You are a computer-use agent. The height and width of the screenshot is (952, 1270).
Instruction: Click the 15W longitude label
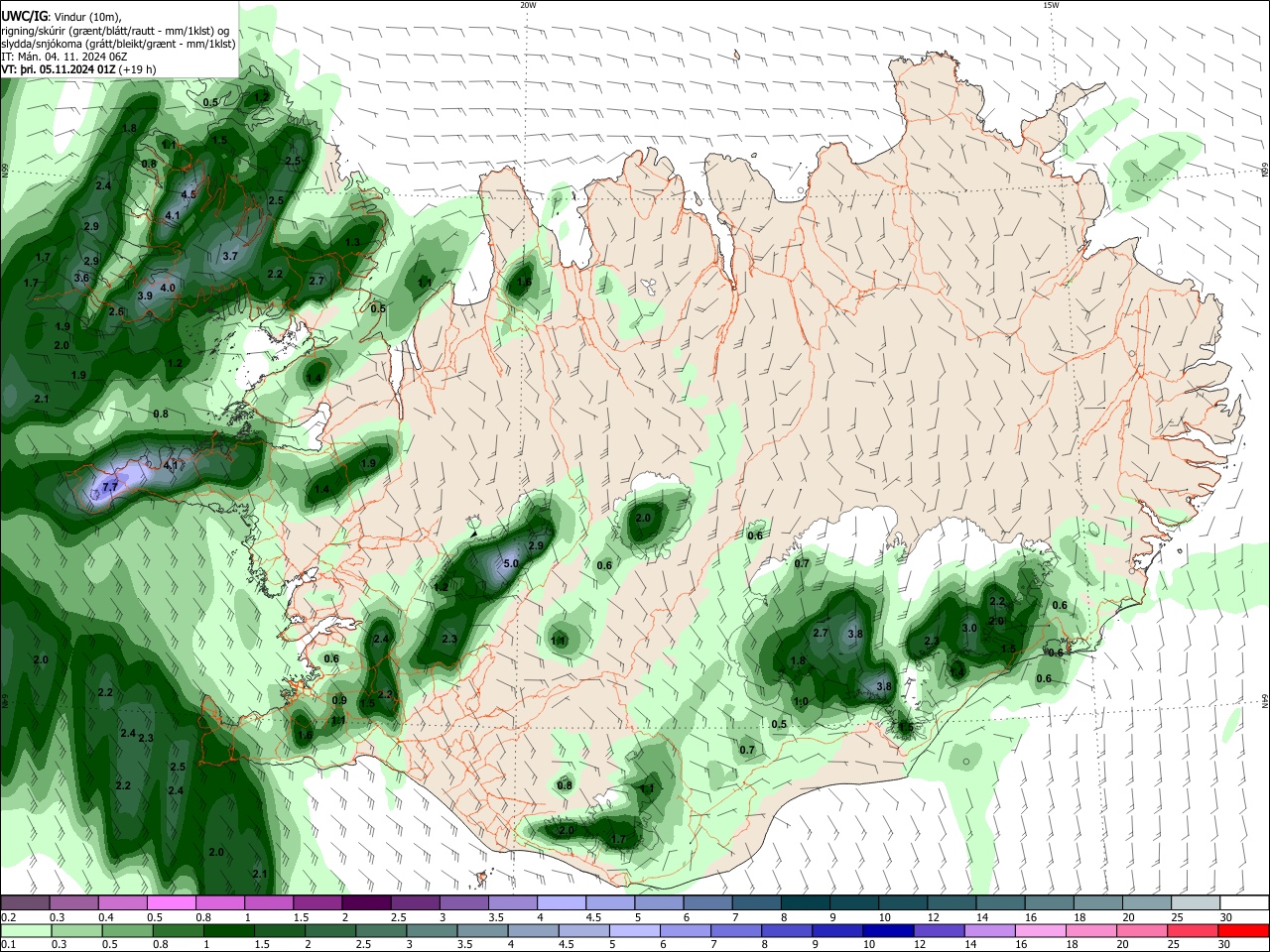pyautogui.click(x=1050, y=5)
